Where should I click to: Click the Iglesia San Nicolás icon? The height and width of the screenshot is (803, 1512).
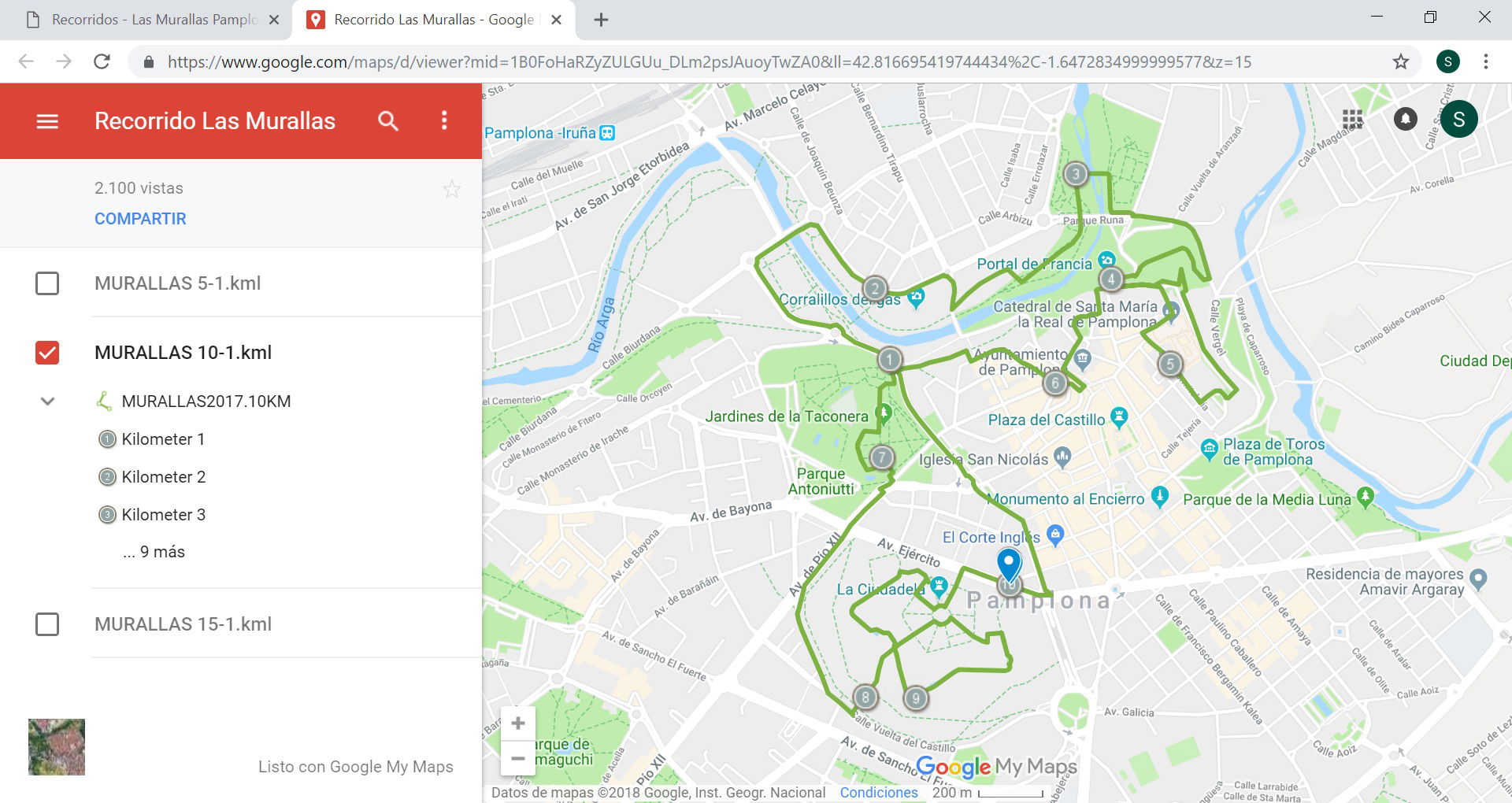pyautogui.click(x=1062, y=456)
